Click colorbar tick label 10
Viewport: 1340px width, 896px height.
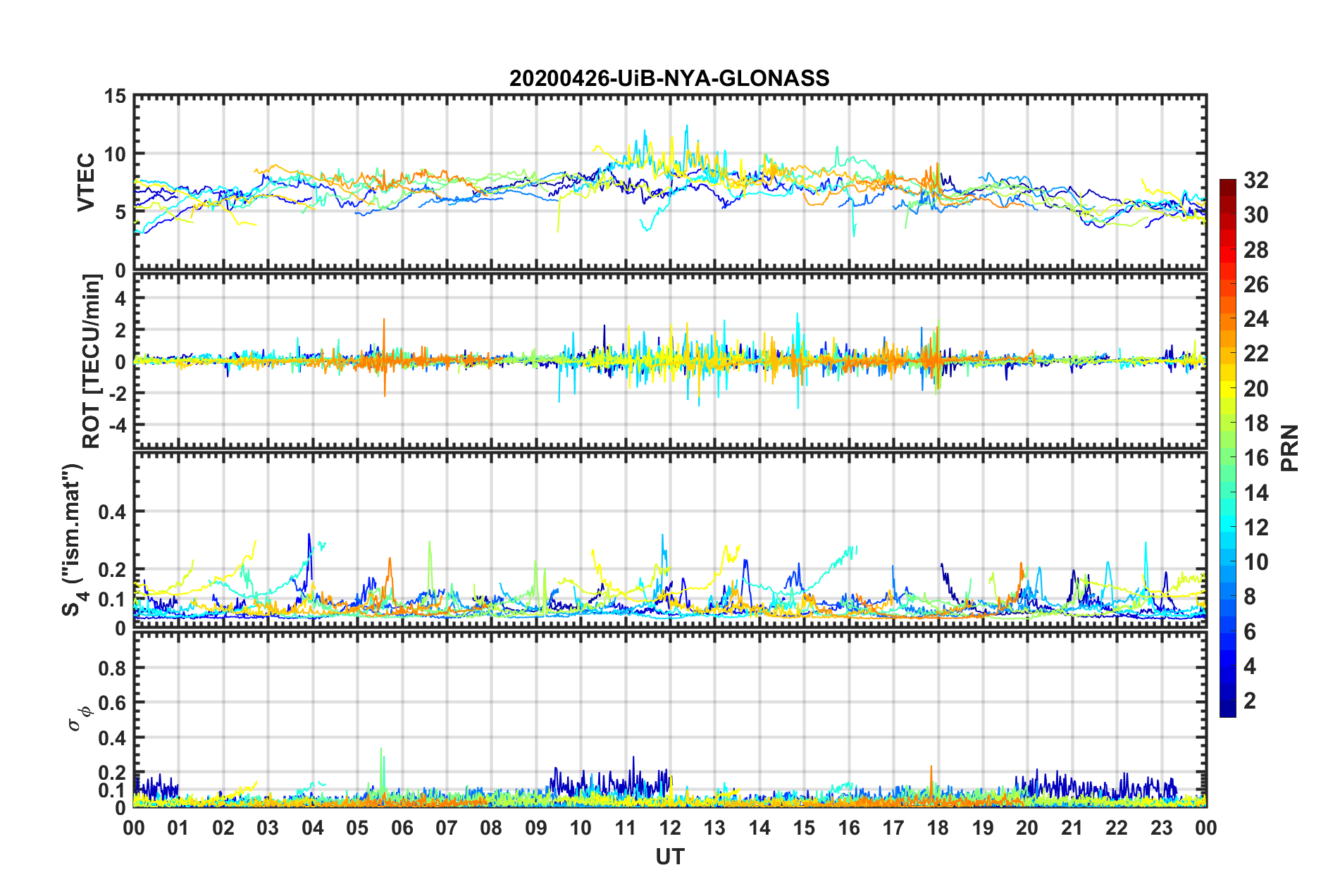pyautogui.click(x=1256, y=562)
